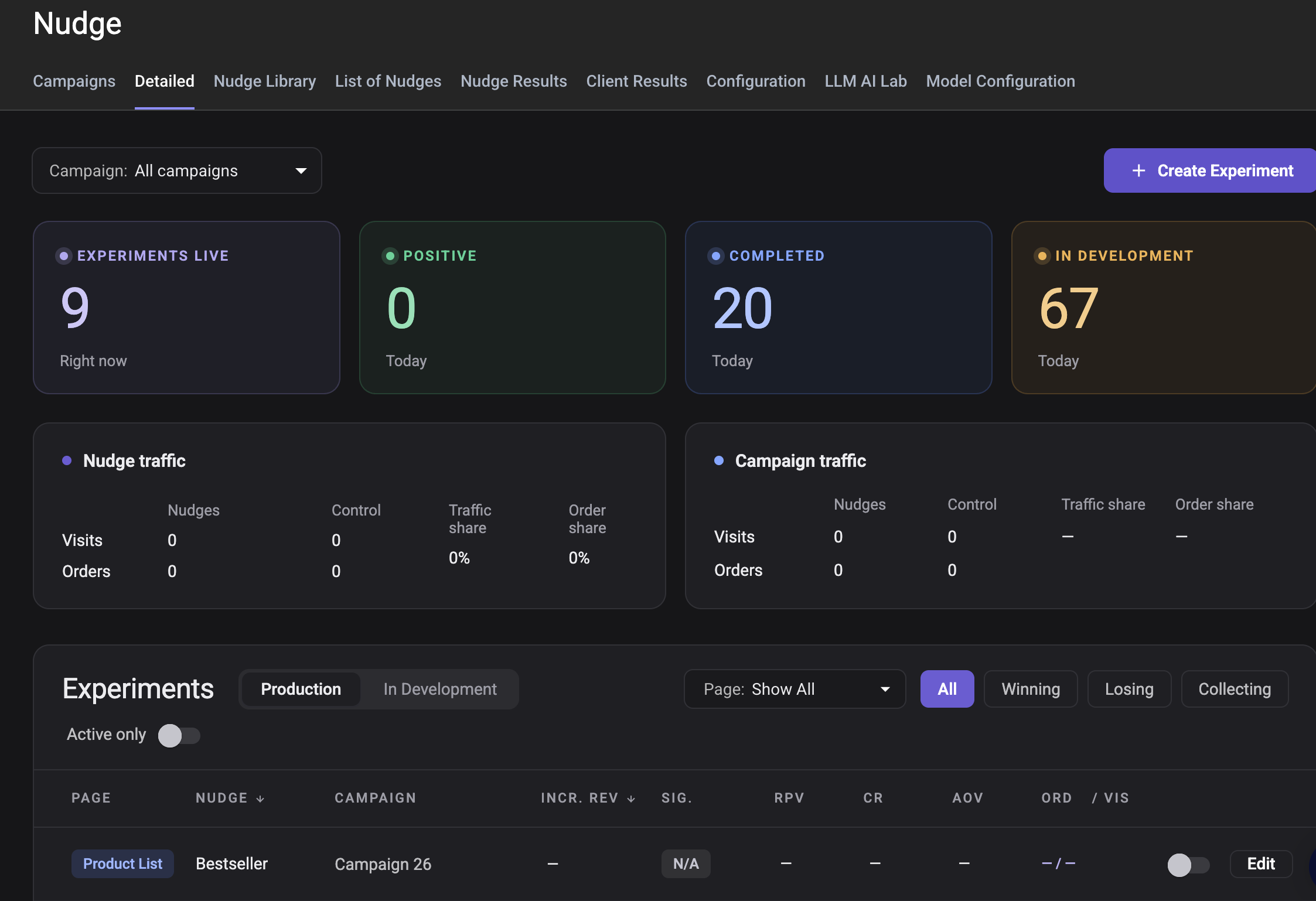Screen dimensions: 1316x901
Task: Click the Campaign 26 cell
Action: click(x=383, y=864)
